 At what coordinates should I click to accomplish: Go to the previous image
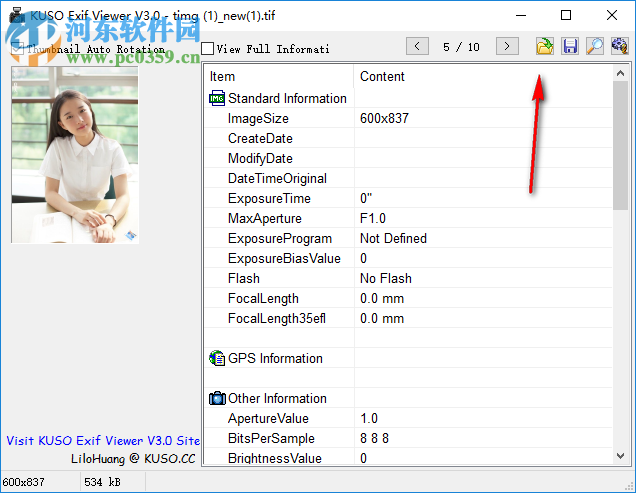click(417, 46)
